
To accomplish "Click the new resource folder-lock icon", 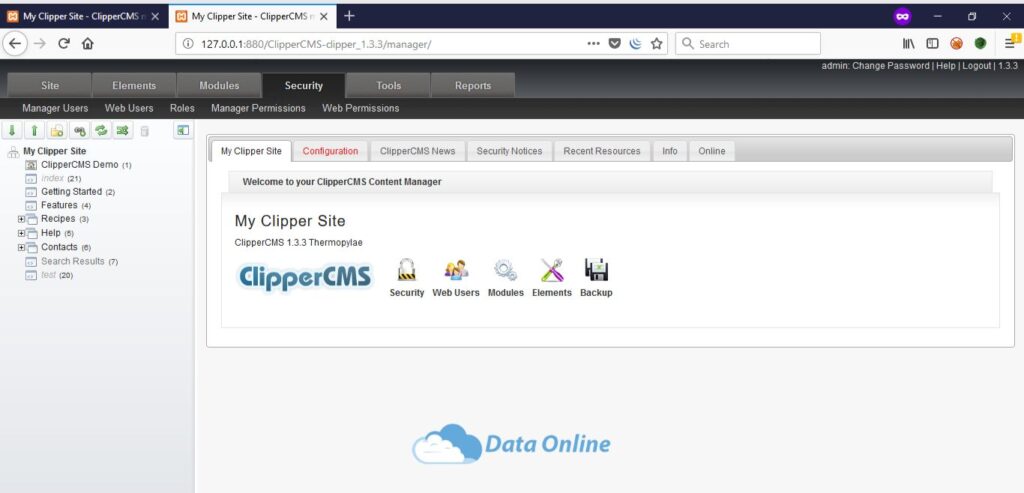I will coord(57,131).
